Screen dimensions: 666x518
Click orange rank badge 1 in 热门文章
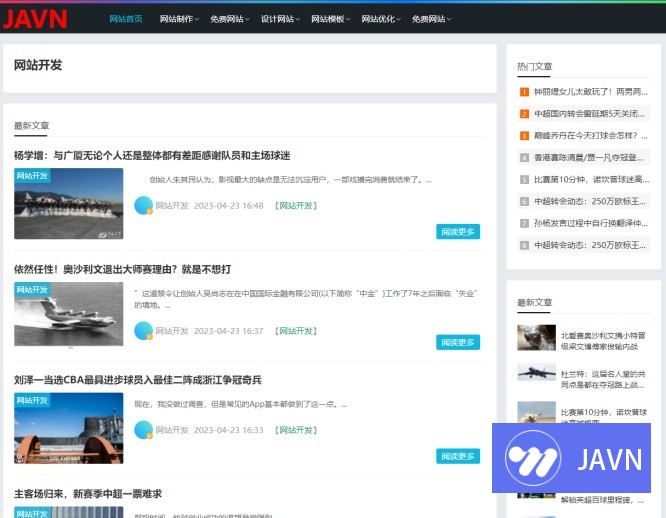point(525,92)
